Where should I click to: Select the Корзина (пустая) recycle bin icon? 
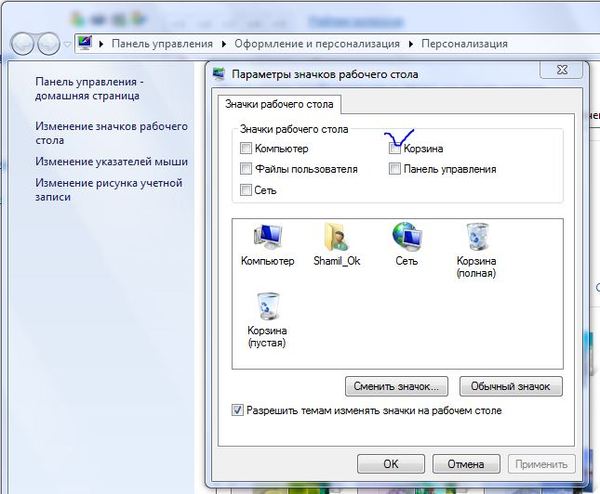click(x=267, y=306)
